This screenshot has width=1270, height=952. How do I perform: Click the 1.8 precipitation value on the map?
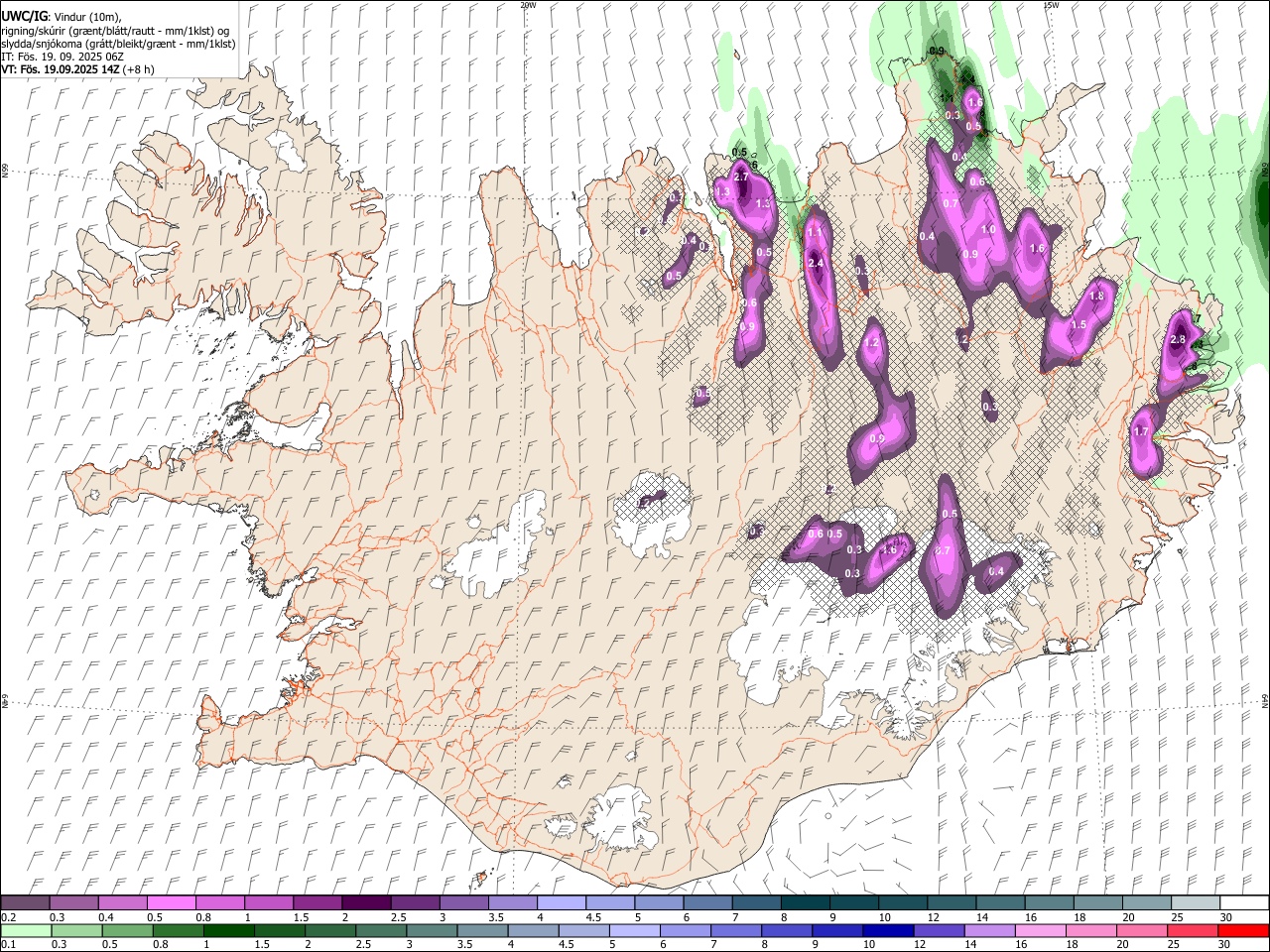(1097, 296)
